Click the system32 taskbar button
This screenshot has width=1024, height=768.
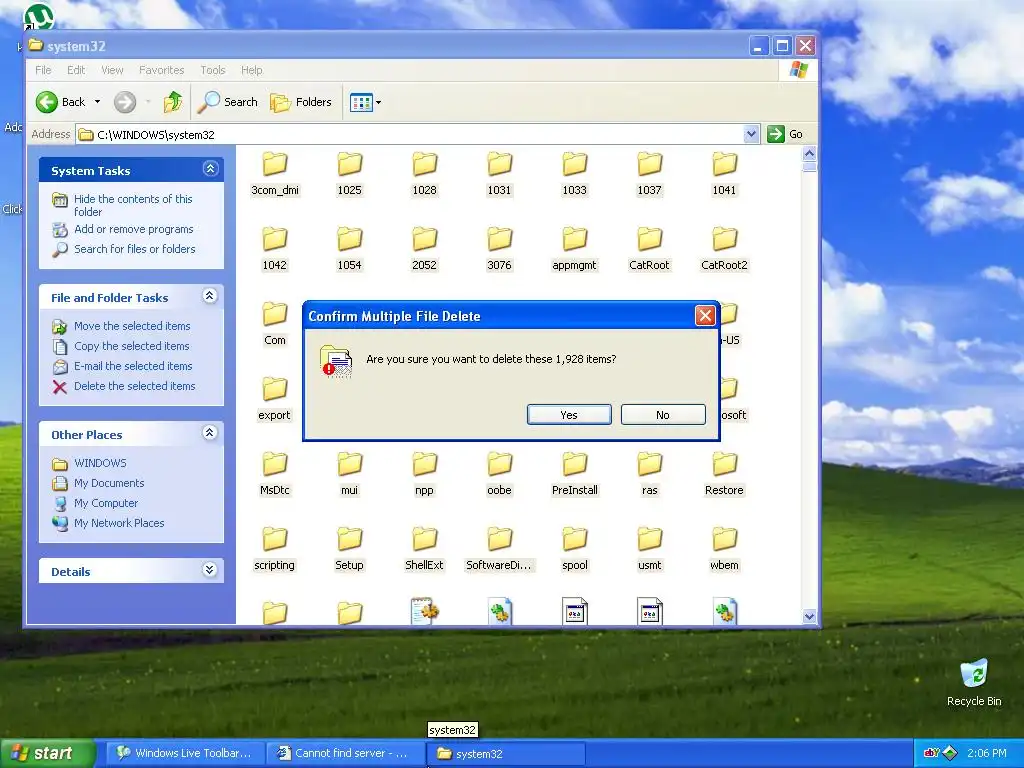coord(506,753)
